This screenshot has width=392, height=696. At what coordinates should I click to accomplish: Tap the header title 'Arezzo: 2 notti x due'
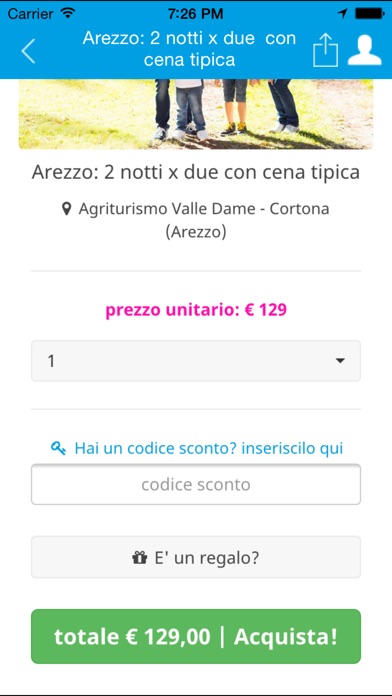(x=189, y=49)
